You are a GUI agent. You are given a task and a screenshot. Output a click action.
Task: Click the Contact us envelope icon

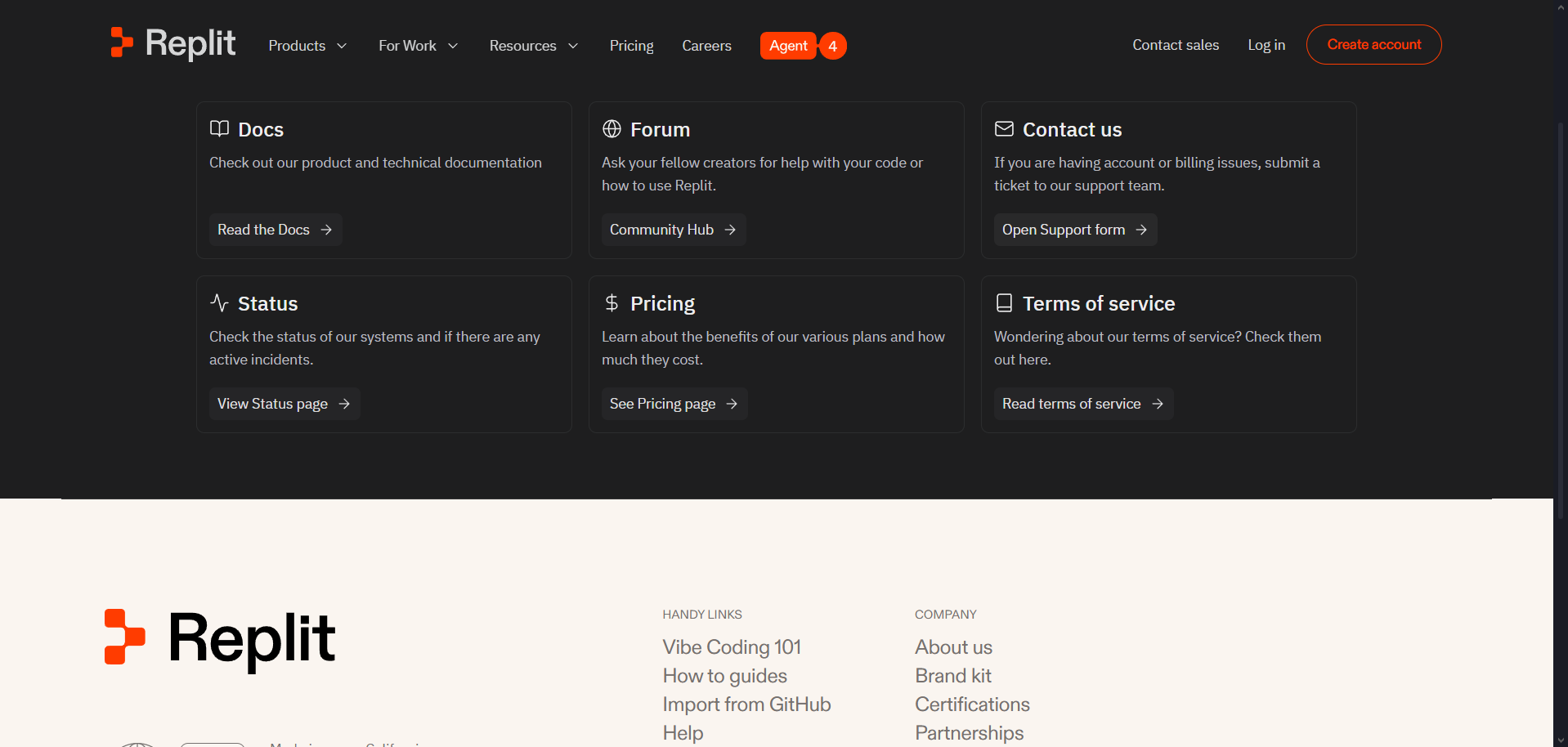[1004, 129]
